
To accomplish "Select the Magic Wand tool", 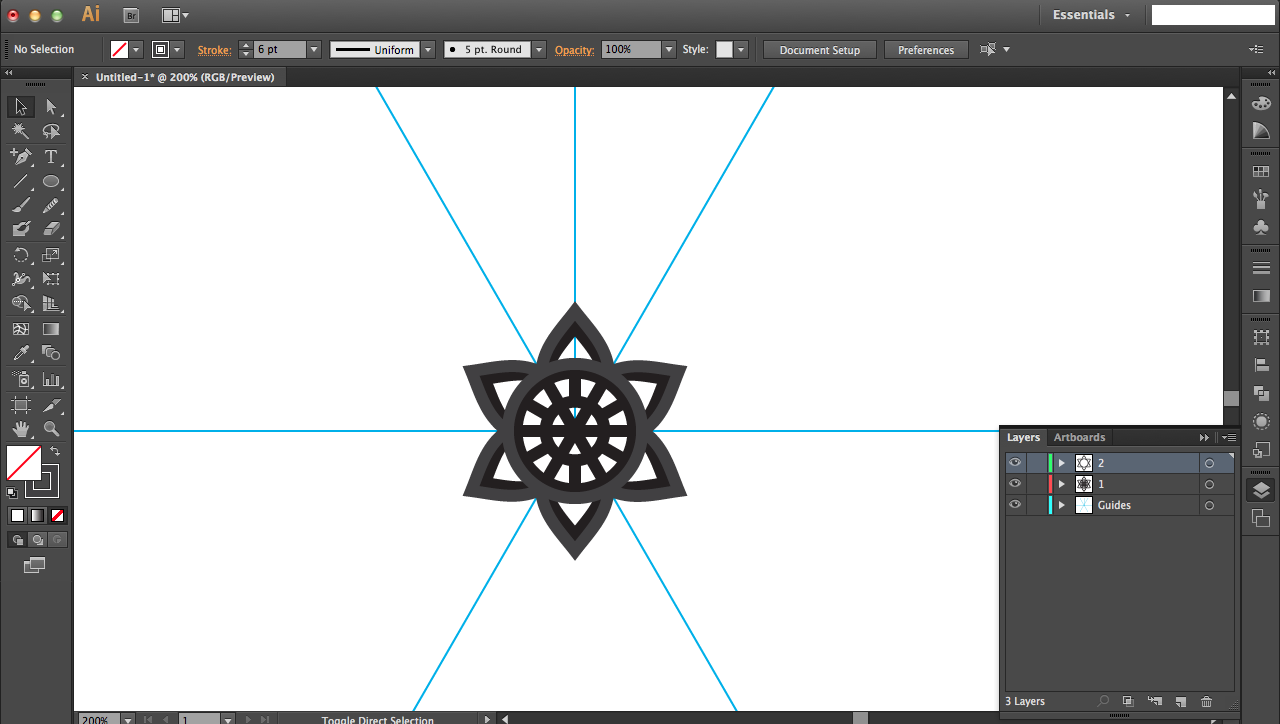I will [21, 131].
